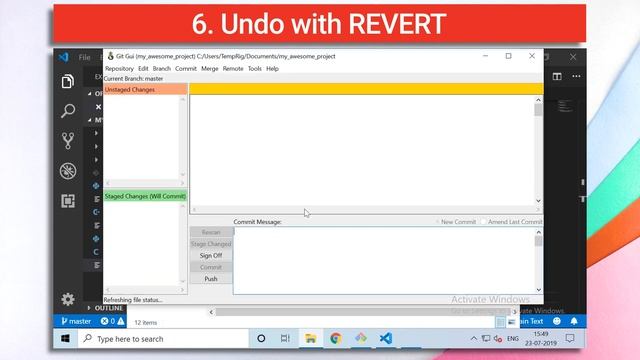The height and width of the screenshot is (360, 640).
Task: Open Git Gui Branch menu
Action: tap(162, 69)
